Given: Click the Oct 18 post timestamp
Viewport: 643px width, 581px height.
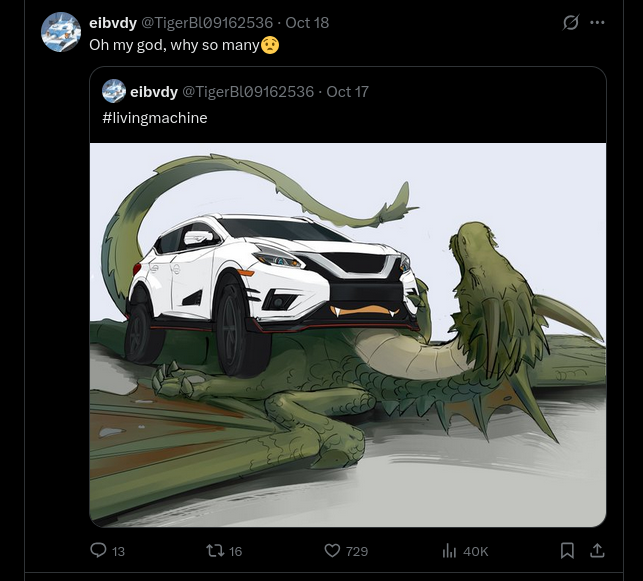Looking at the screenshot, I should (x=307, y=22).
